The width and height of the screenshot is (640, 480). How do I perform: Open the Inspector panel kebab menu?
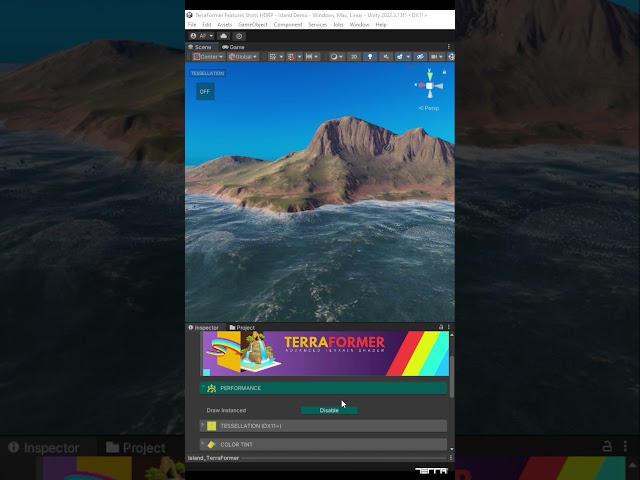pos(449,327)
